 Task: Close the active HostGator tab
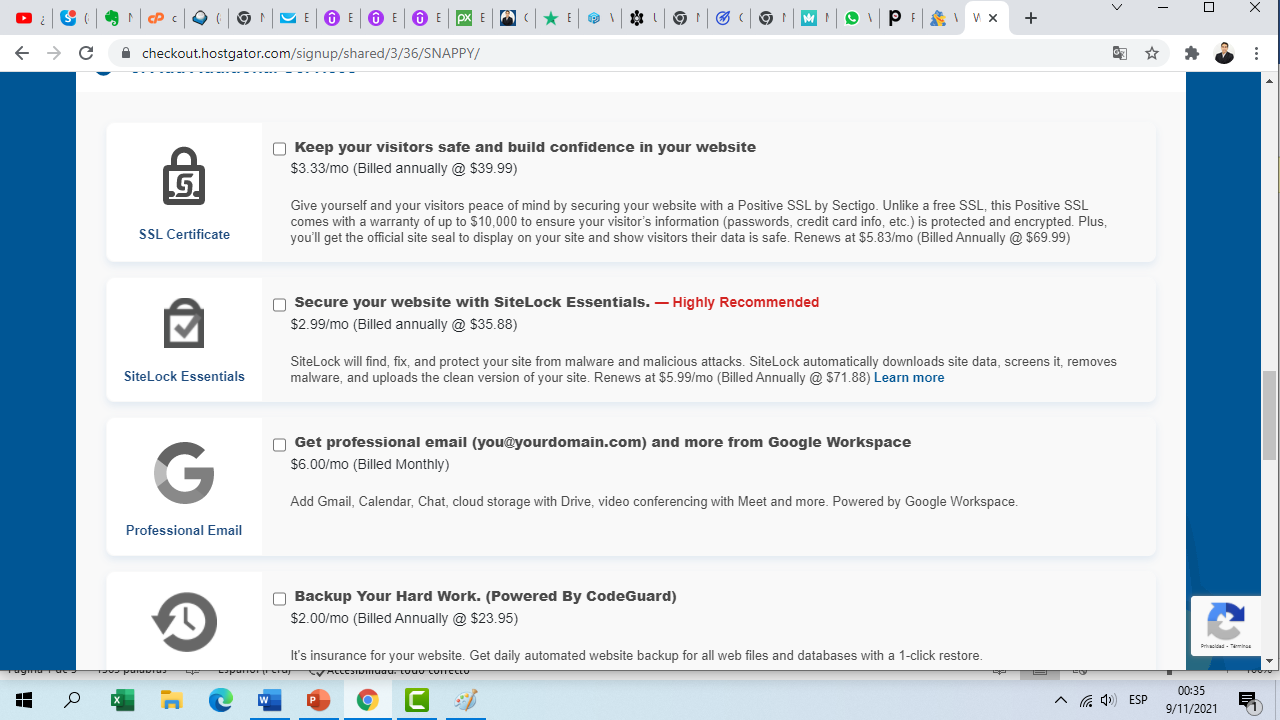[993, 18]
